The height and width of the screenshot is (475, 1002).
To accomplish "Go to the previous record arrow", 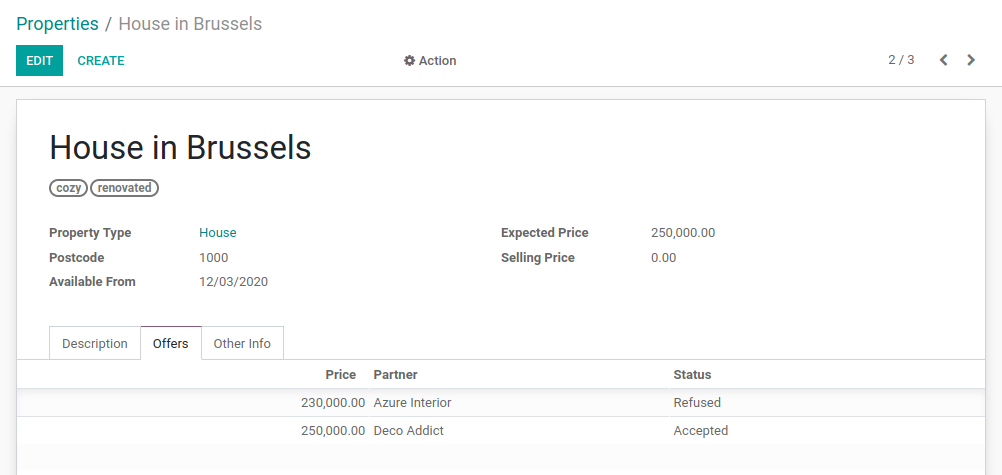I will pos(943,60).
